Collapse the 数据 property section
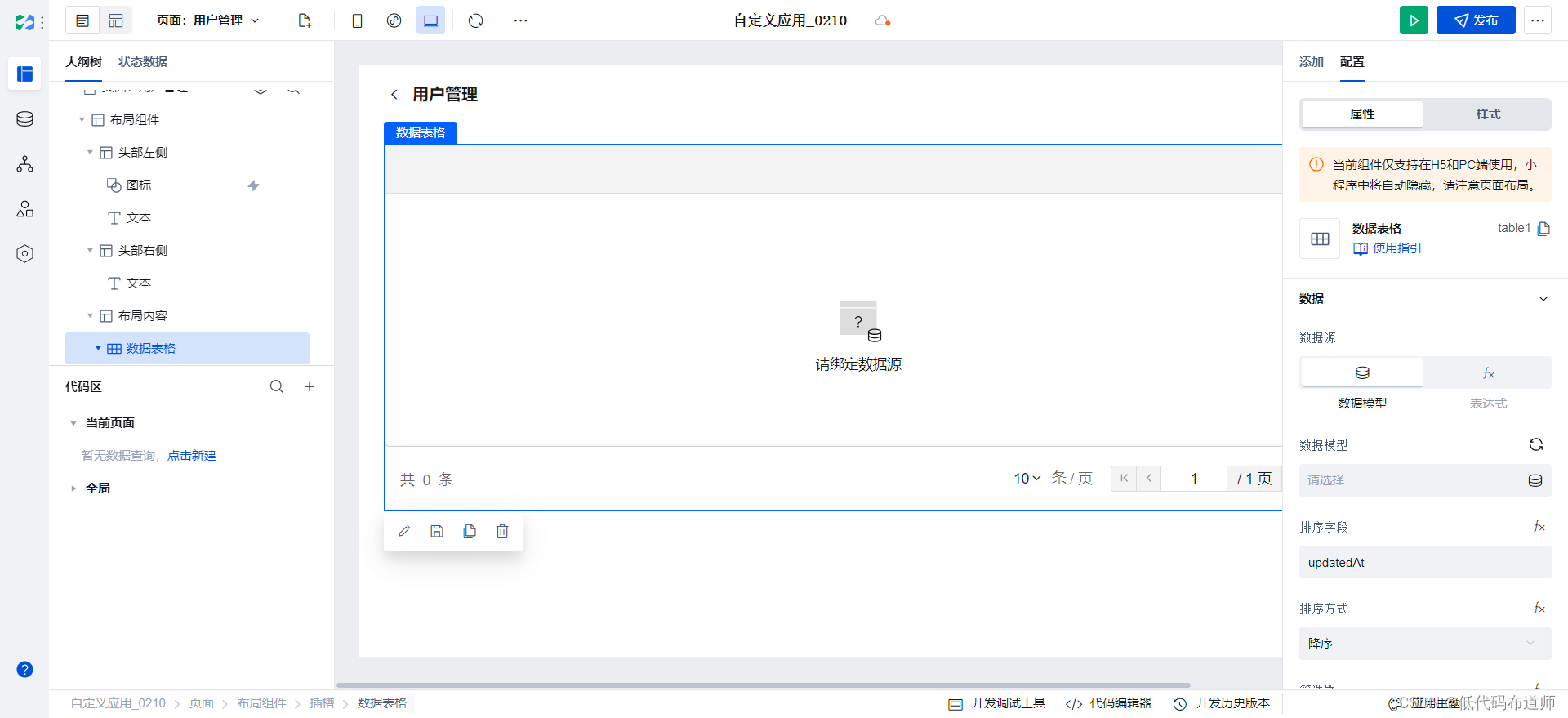Image resolution: width=1568 pixels, height=718 pixels. point(1543,299)
